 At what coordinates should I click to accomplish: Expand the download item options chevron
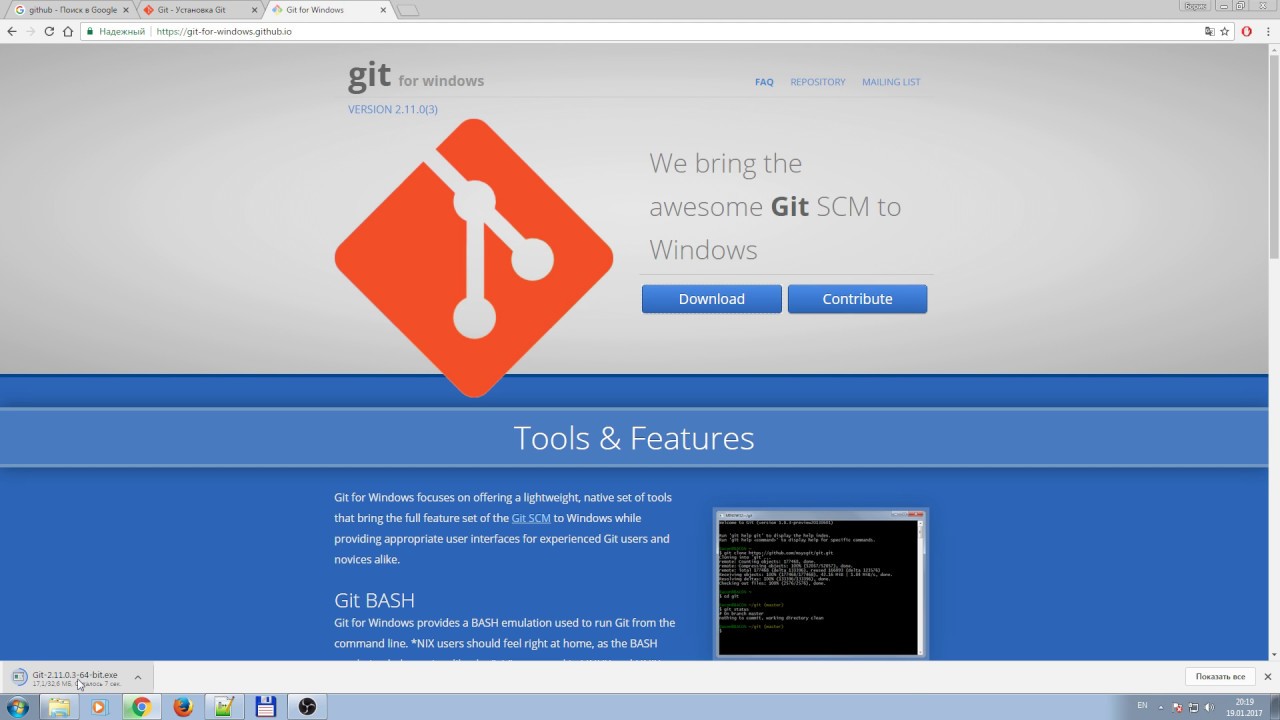138,678
